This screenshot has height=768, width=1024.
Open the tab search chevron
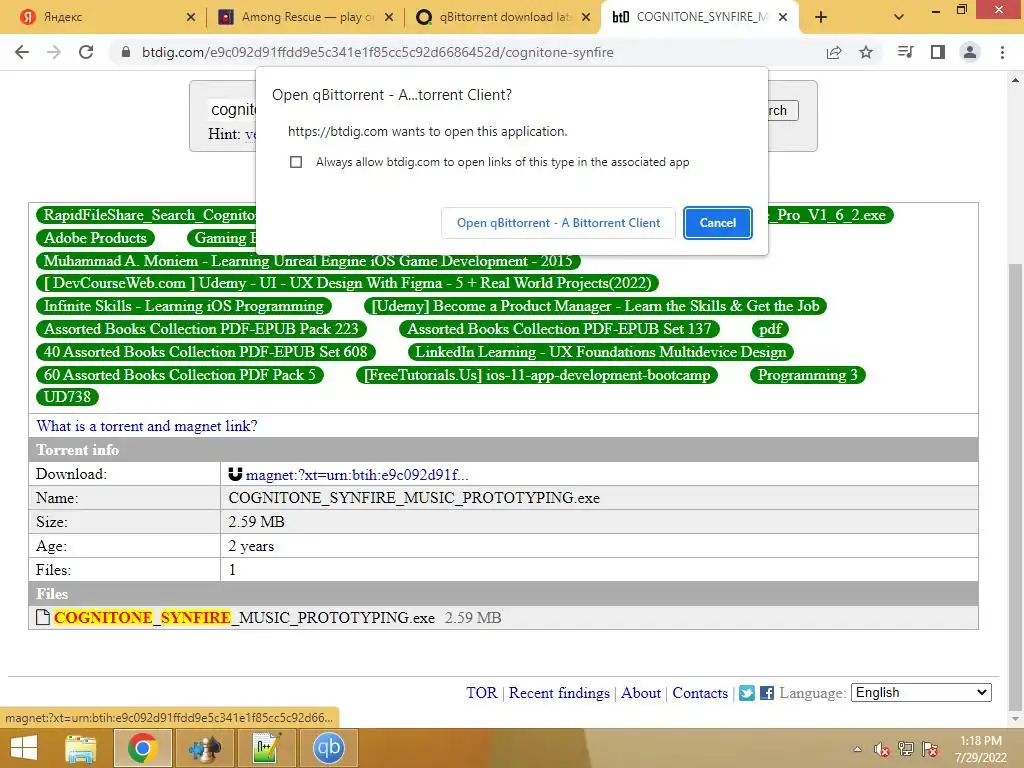[899, 17]
